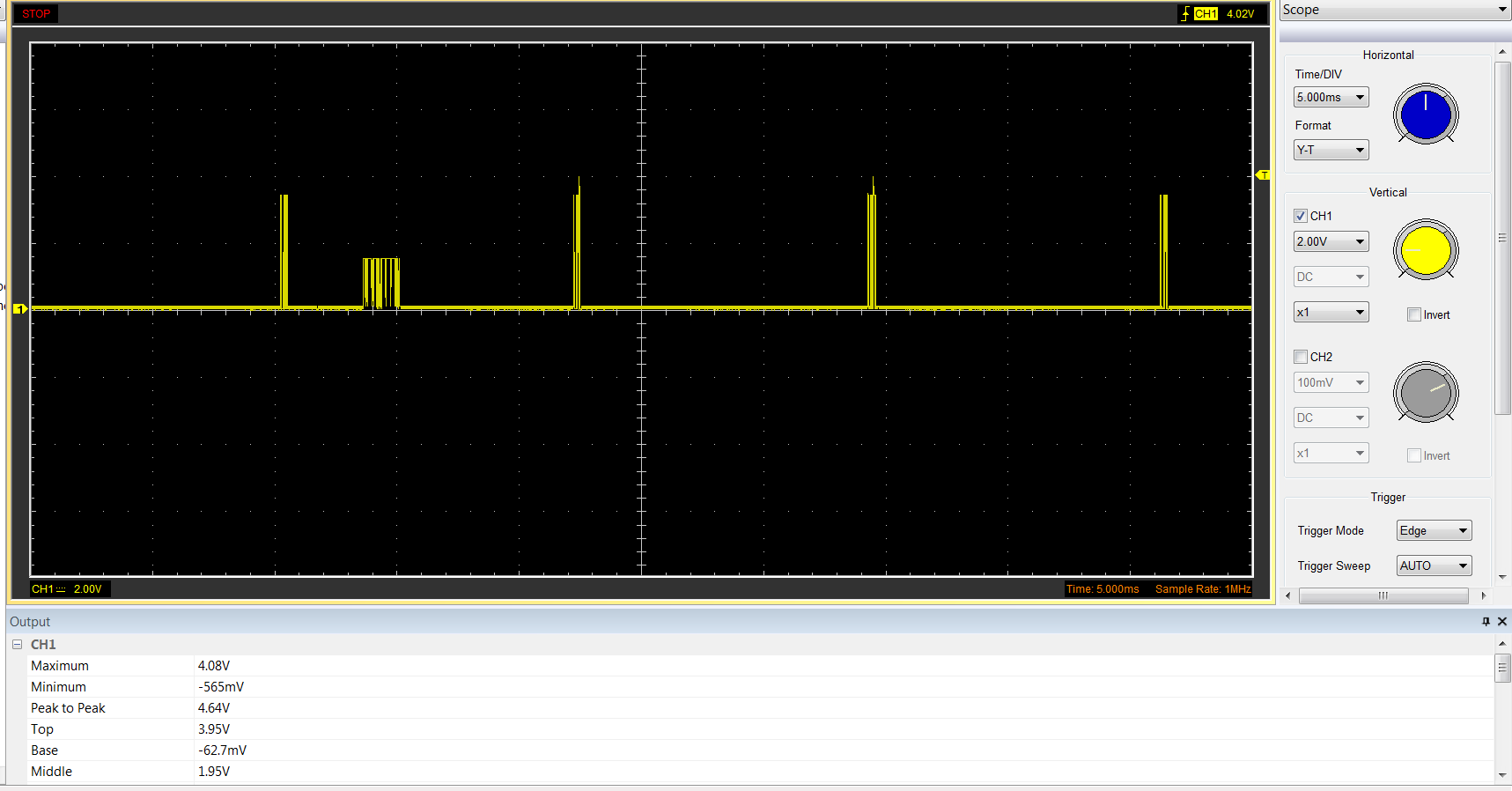Select the Peak to Peak measurement row

[760, 708]
